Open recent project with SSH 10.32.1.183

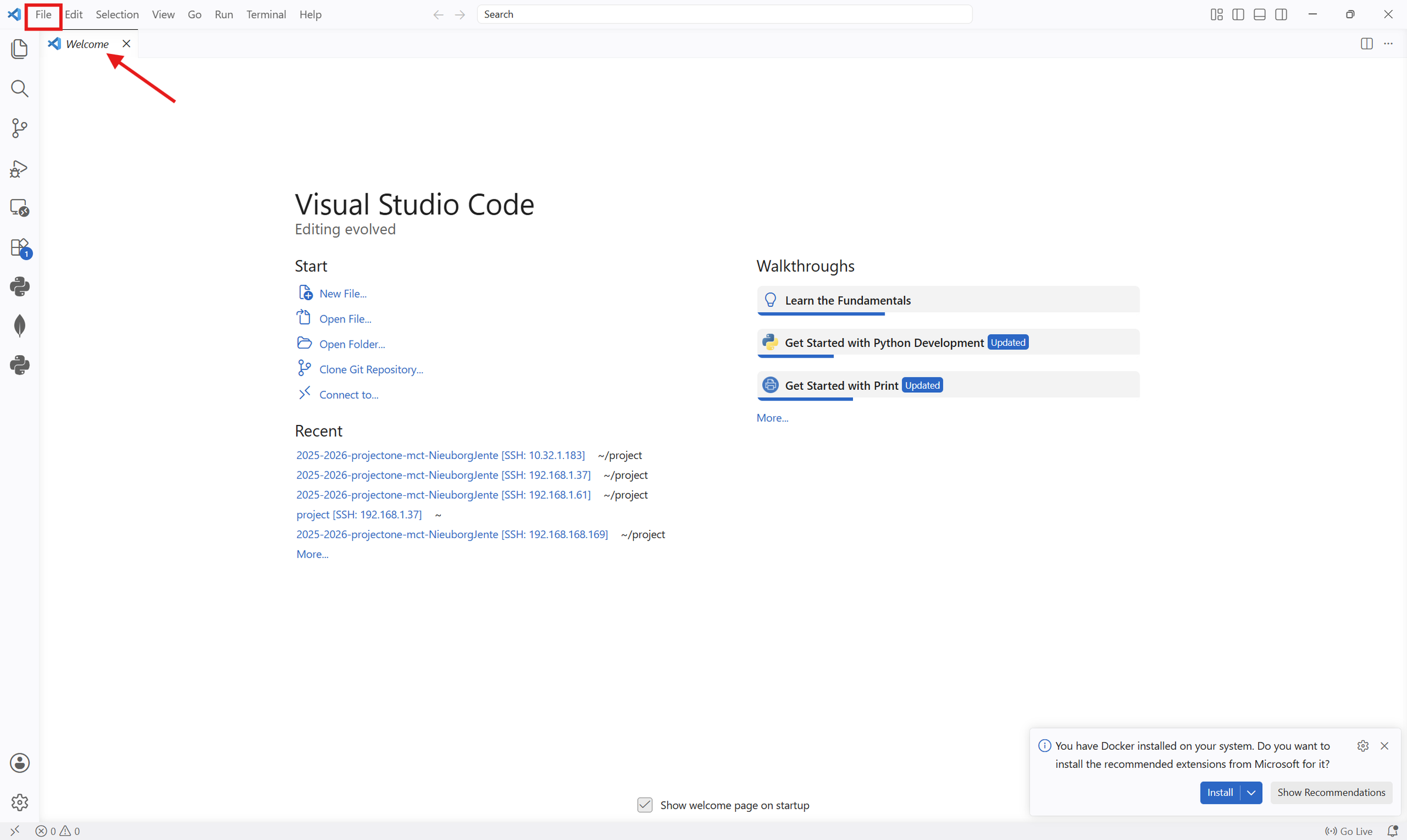click(440, 455)
